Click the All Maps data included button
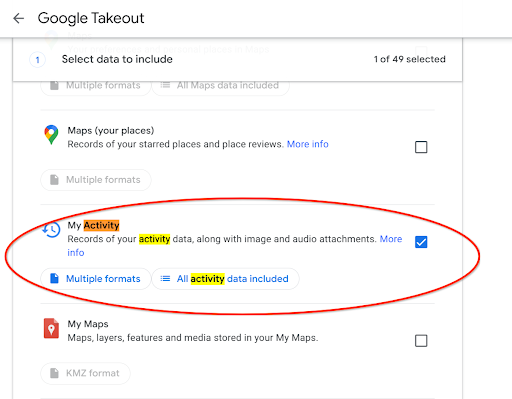The image size is (512, 399). pyautogui.click(x=221, y=86)
